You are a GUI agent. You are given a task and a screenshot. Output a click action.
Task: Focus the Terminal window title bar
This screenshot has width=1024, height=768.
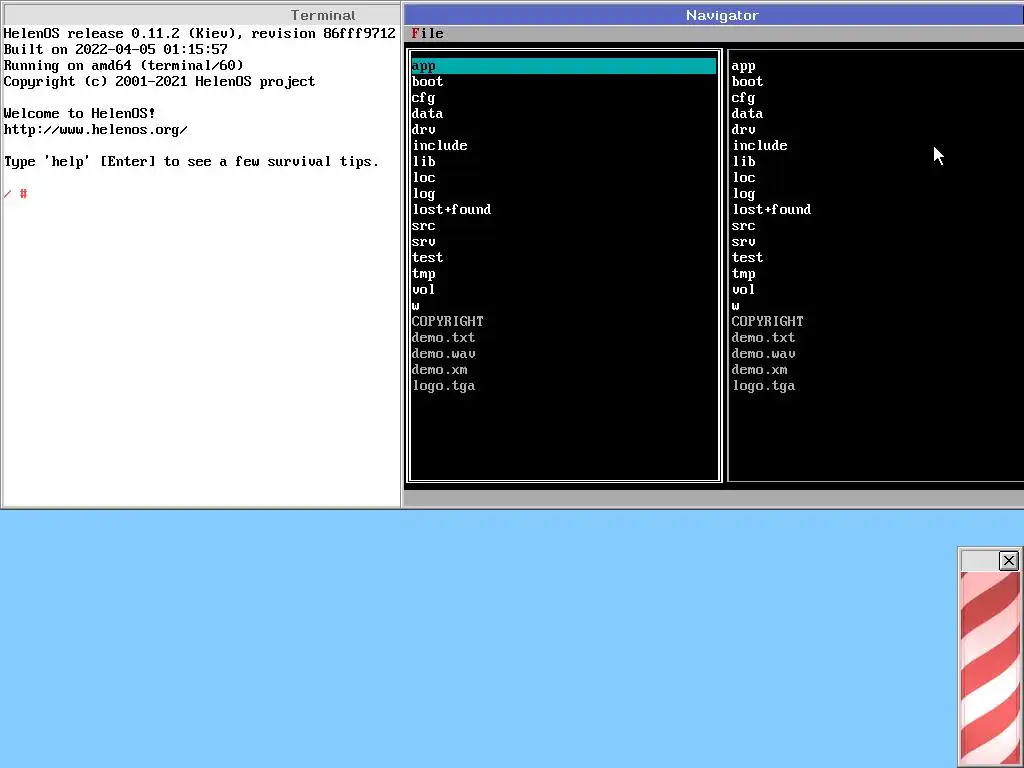pos(201,15)
